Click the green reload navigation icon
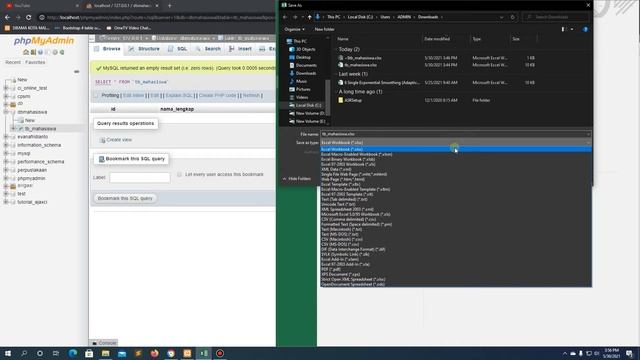640x360 pixels. (x=62, y=52)
